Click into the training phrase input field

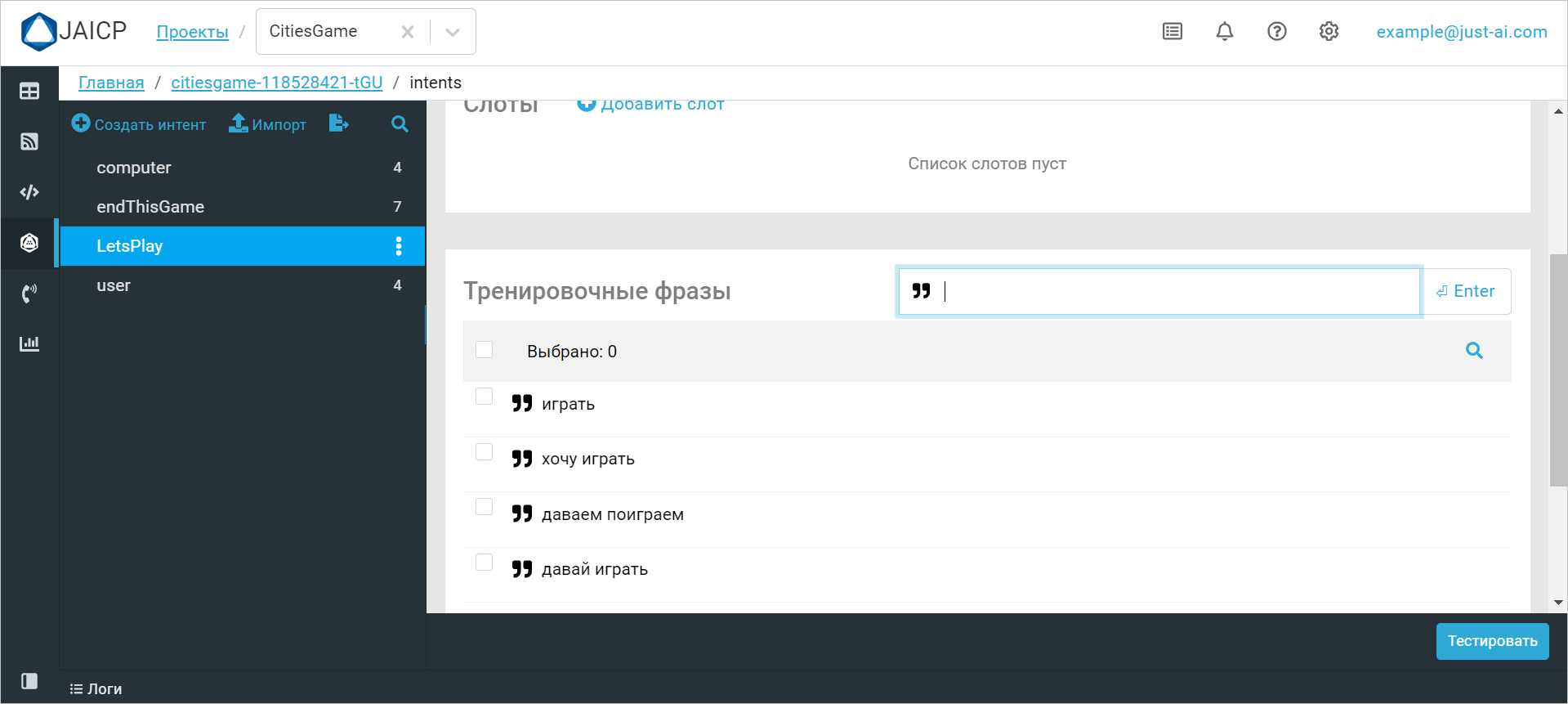pyautogui.click(x=1177, y=291)
